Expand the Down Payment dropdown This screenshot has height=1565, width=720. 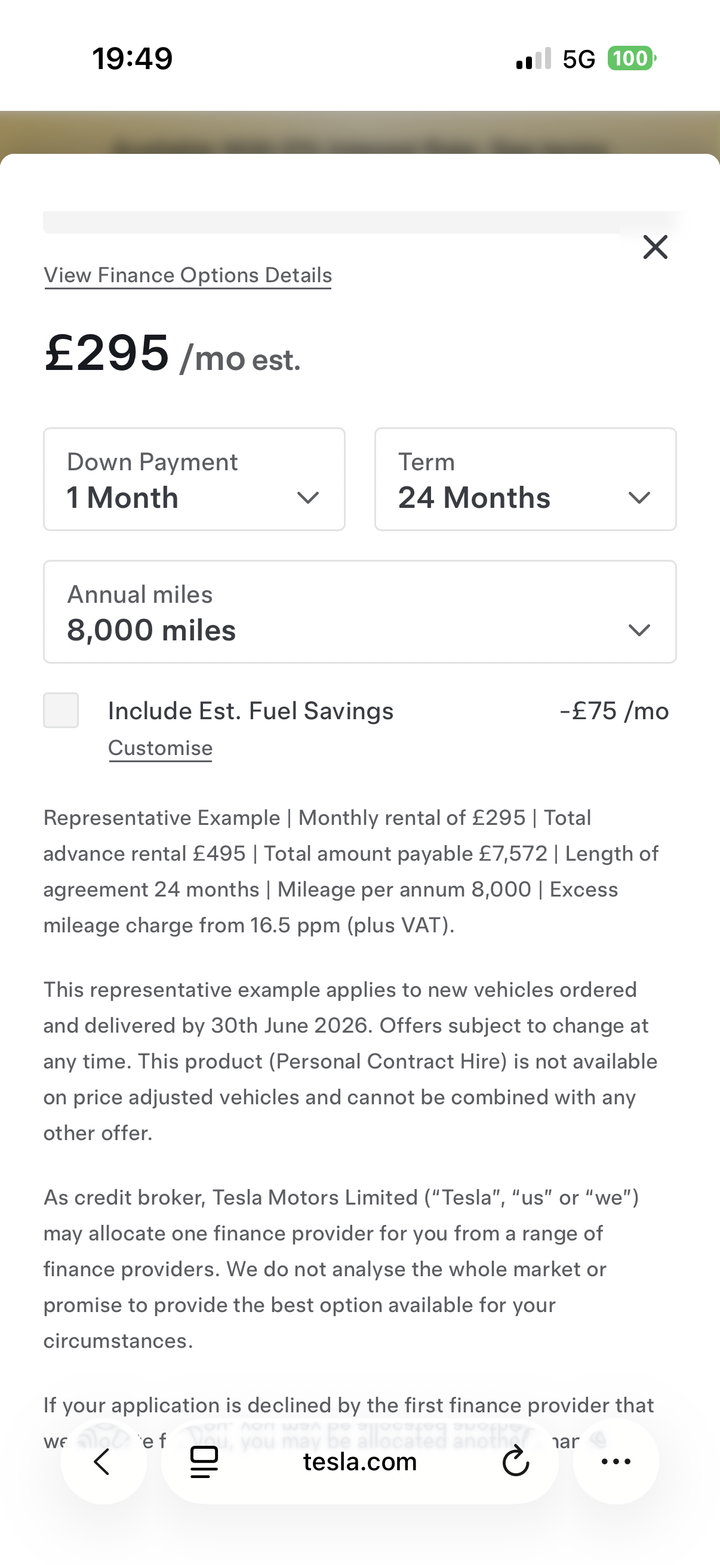click(x=194, y=480)
